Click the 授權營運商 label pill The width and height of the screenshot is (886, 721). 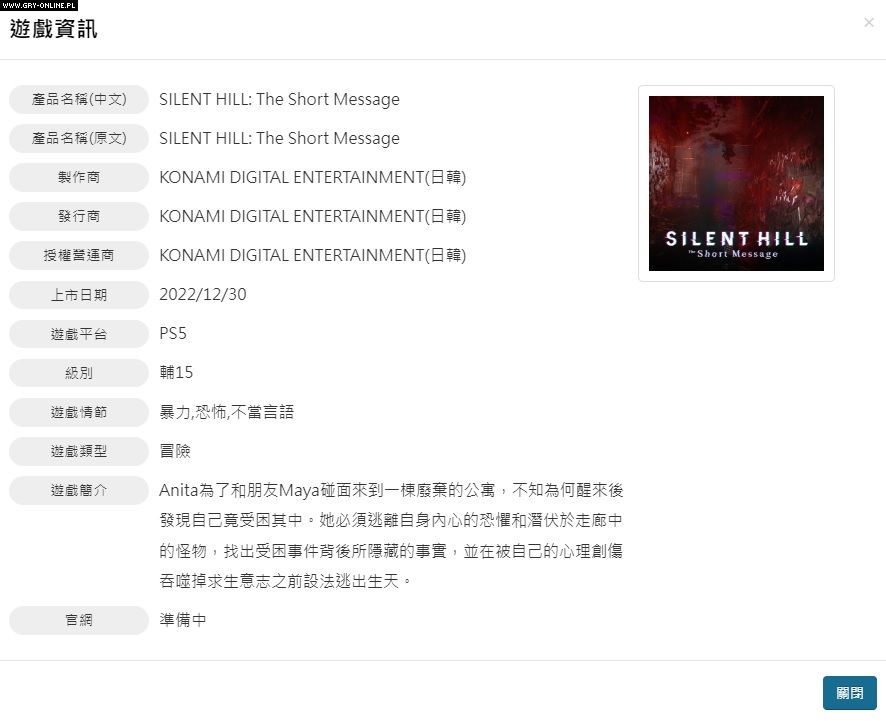click(x=79, y=255)
